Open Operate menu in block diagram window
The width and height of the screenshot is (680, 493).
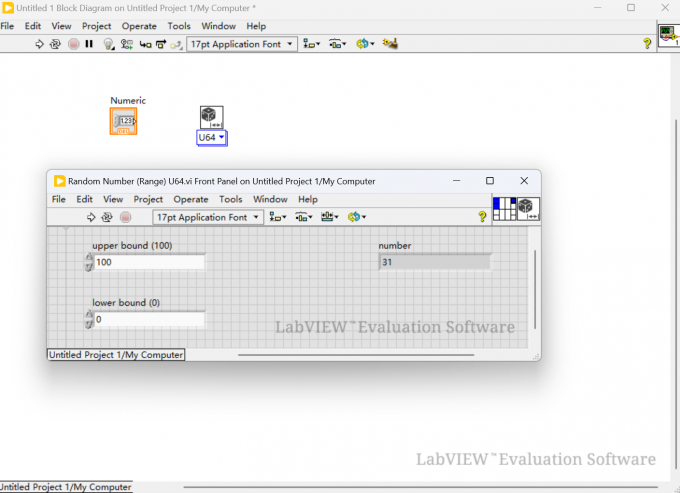pos(139,26)
